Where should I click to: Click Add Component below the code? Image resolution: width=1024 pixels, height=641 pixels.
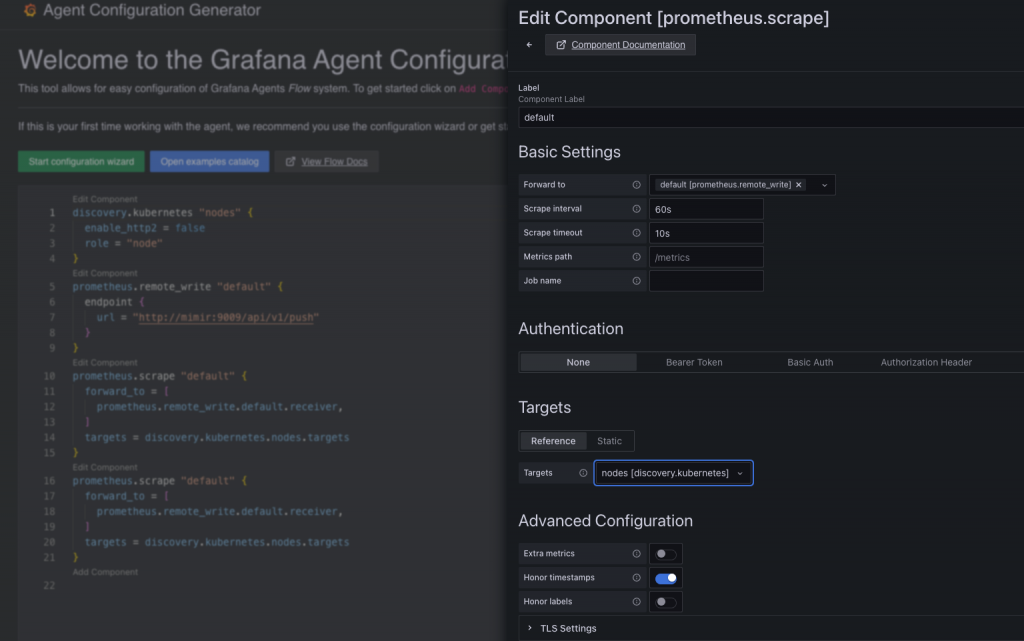(105, 572)
